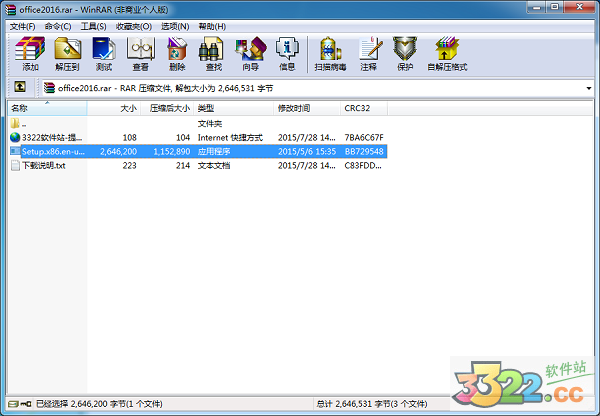This screenshot has width=600, height=416.
Task: Open the Help (帮助) menu
Action: click(212, 26)
